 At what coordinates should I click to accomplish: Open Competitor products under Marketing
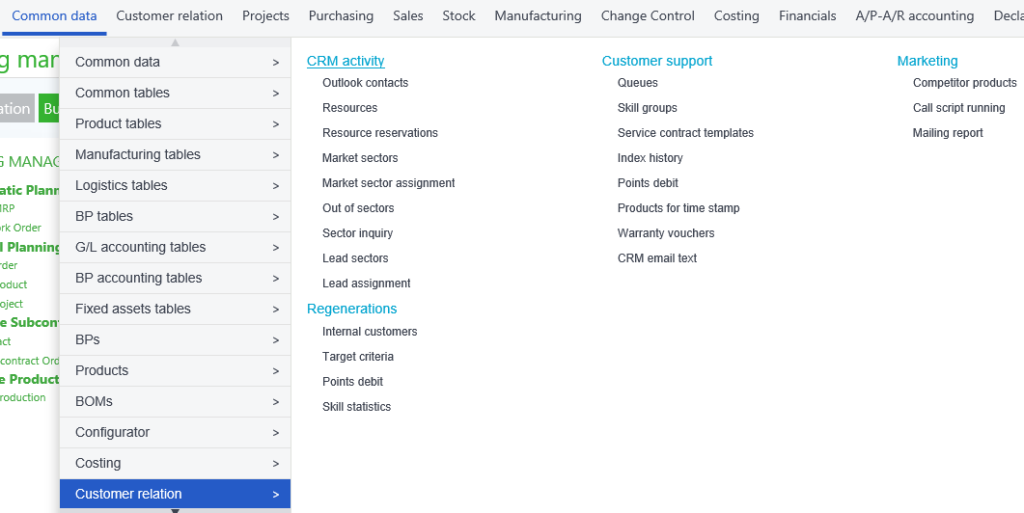pos(964,83)
